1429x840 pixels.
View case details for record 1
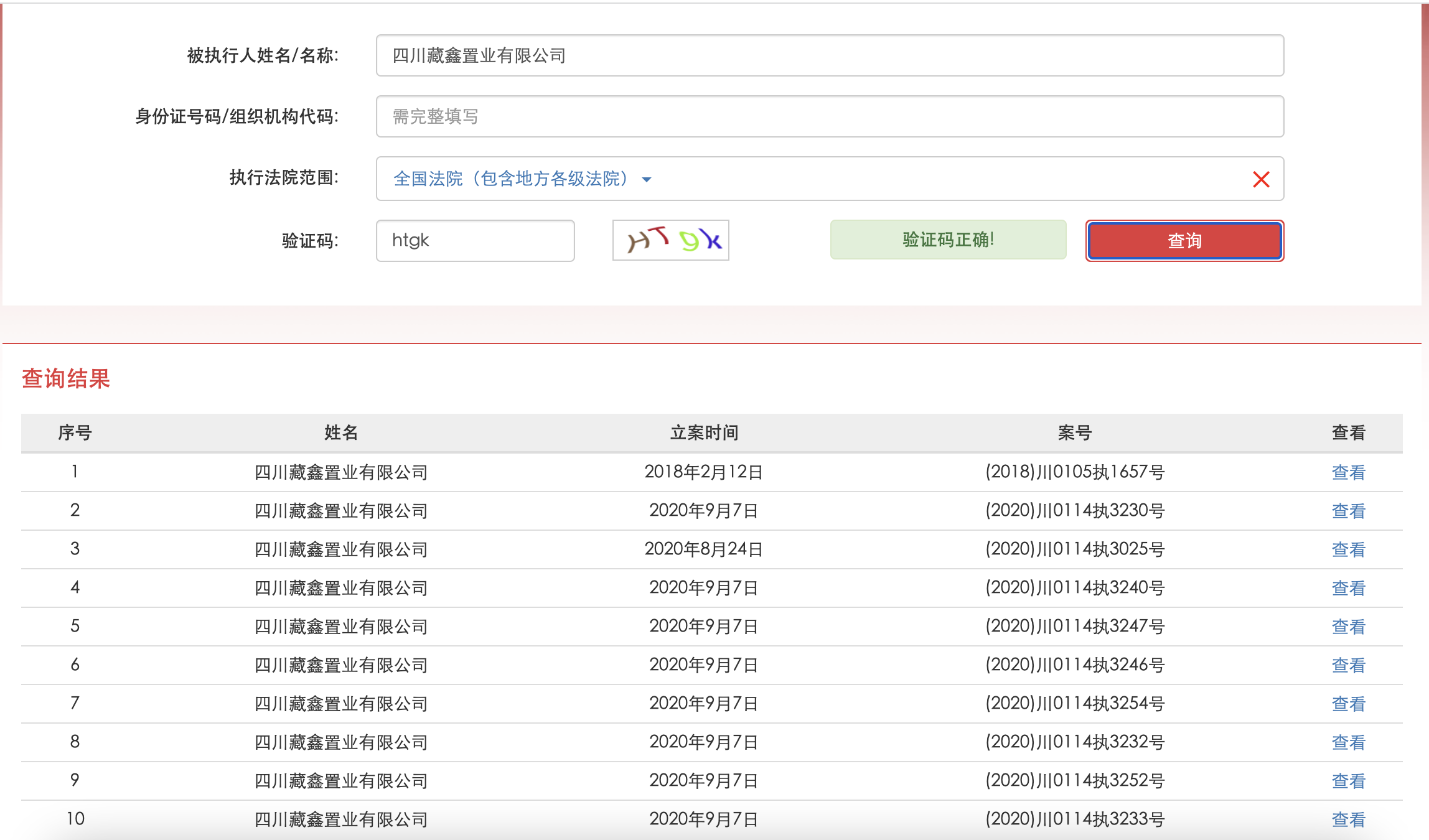tap(1352, 472)
